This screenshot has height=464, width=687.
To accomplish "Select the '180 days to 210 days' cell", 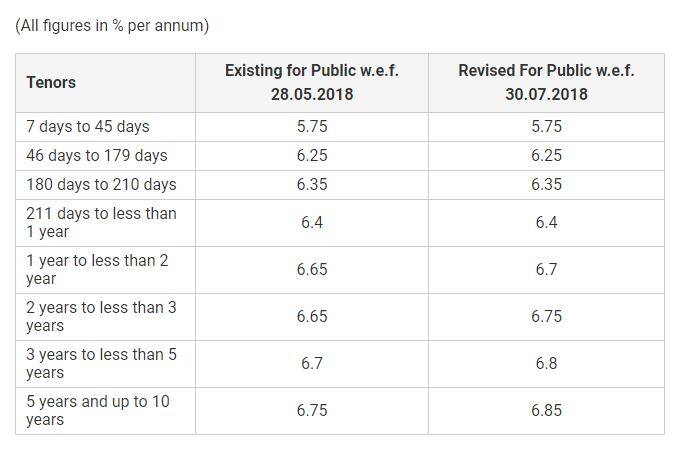I will (101, 184).
